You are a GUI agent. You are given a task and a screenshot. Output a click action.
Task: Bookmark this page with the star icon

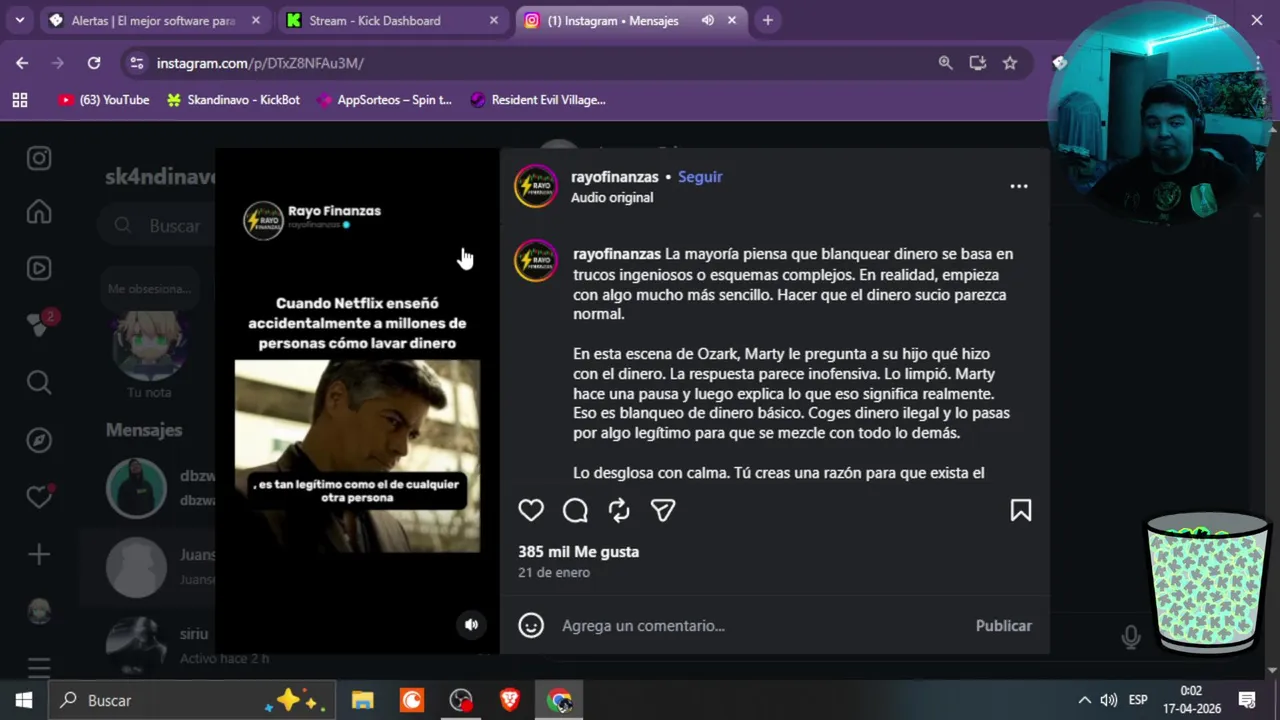[1010, 63]
